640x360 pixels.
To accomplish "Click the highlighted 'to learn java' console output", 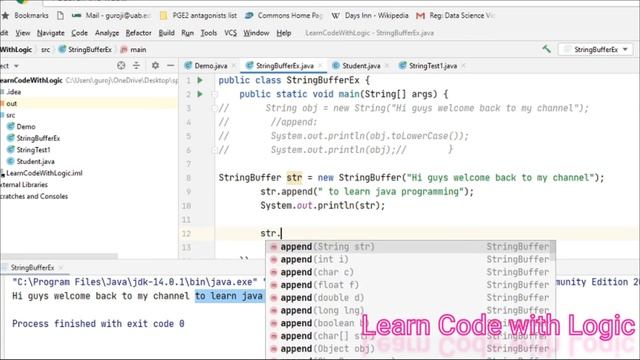I will coord(229,296).
